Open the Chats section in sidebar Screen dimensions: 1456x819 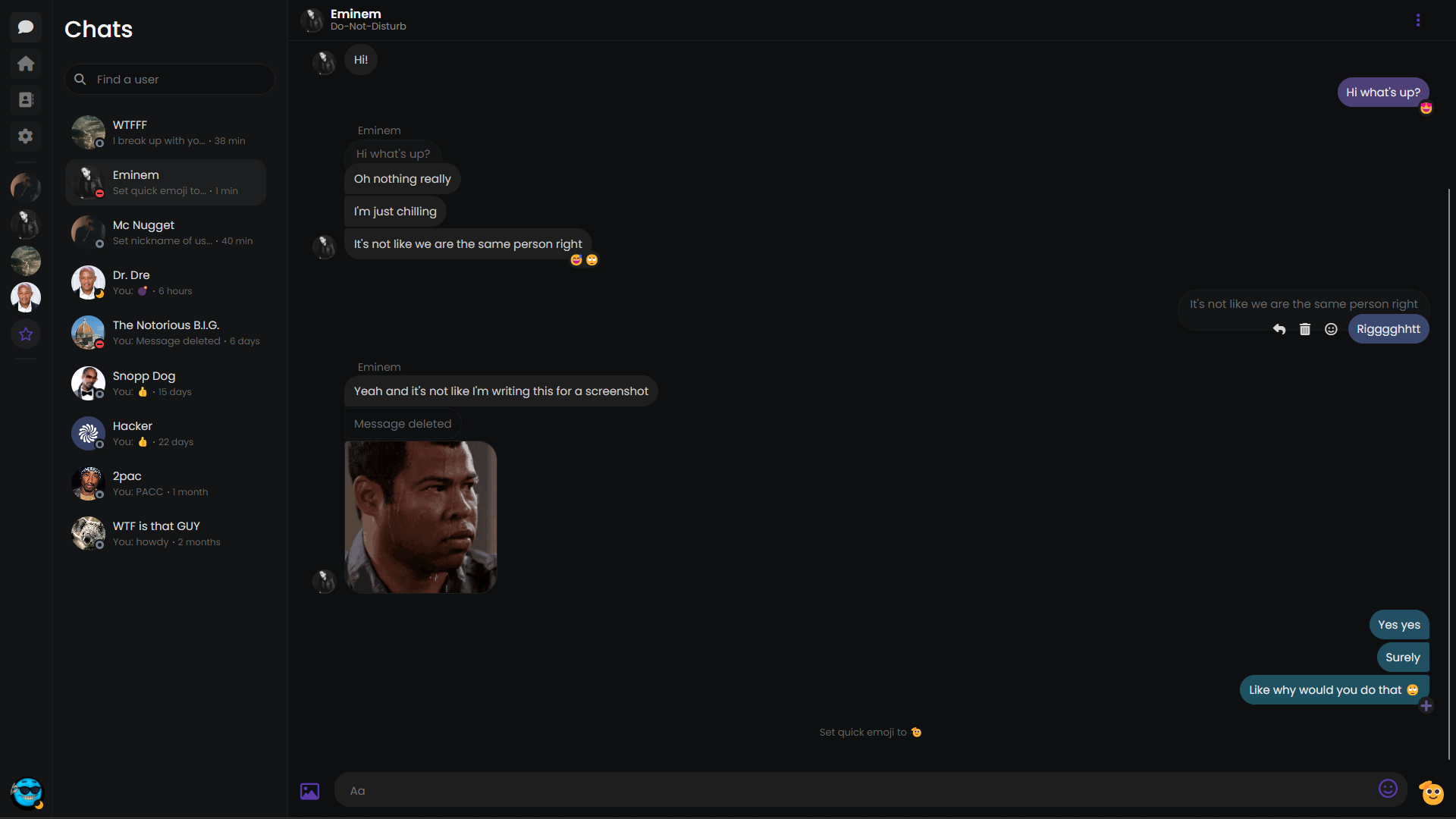[26, 27]
